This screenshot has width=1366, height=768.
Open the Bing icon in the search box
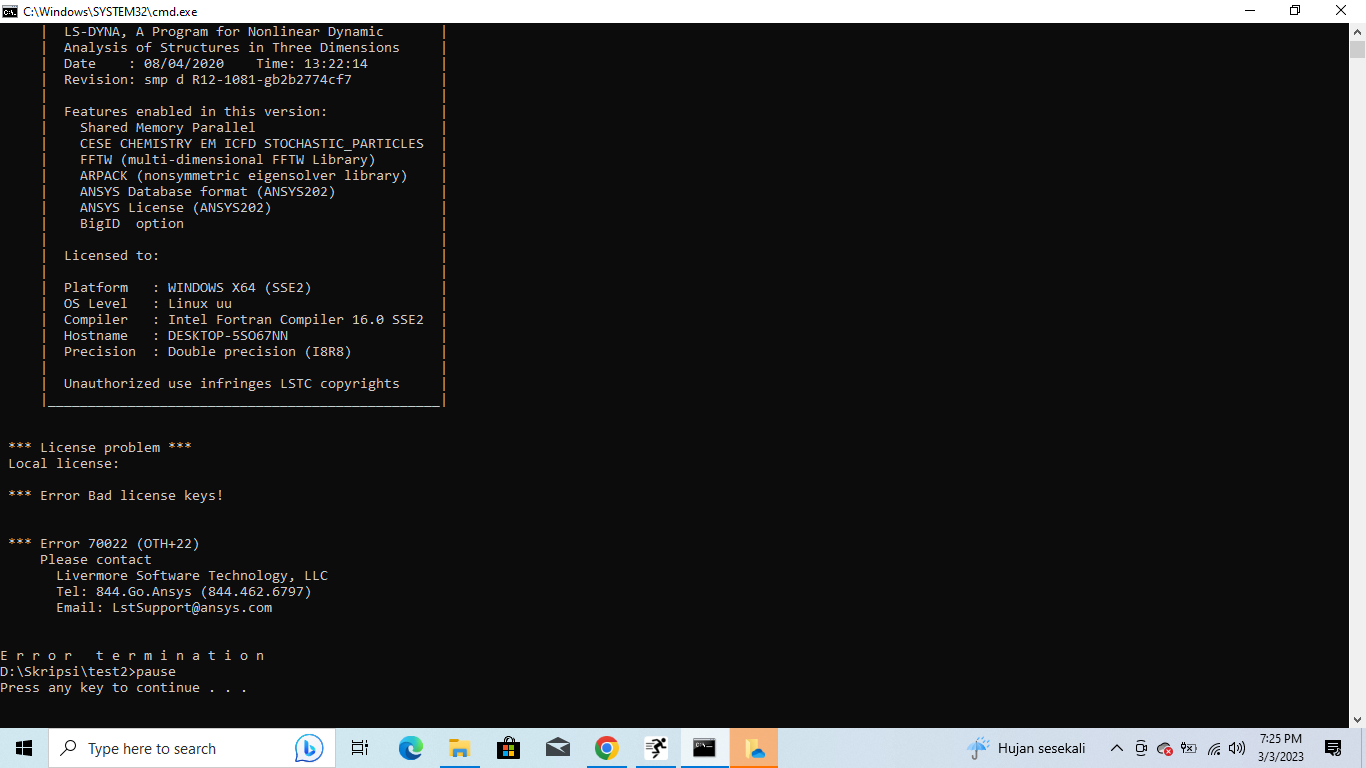[x=308, y=748]
